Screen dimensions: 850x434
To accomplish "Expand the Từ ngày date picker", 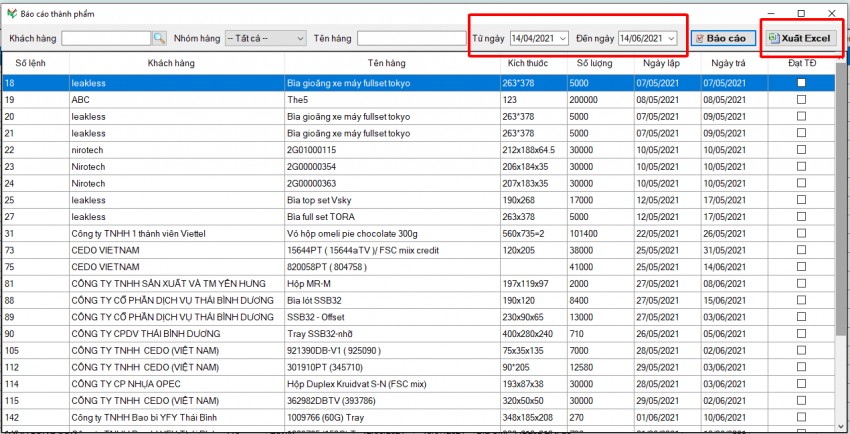I will [x=563, y=38].
